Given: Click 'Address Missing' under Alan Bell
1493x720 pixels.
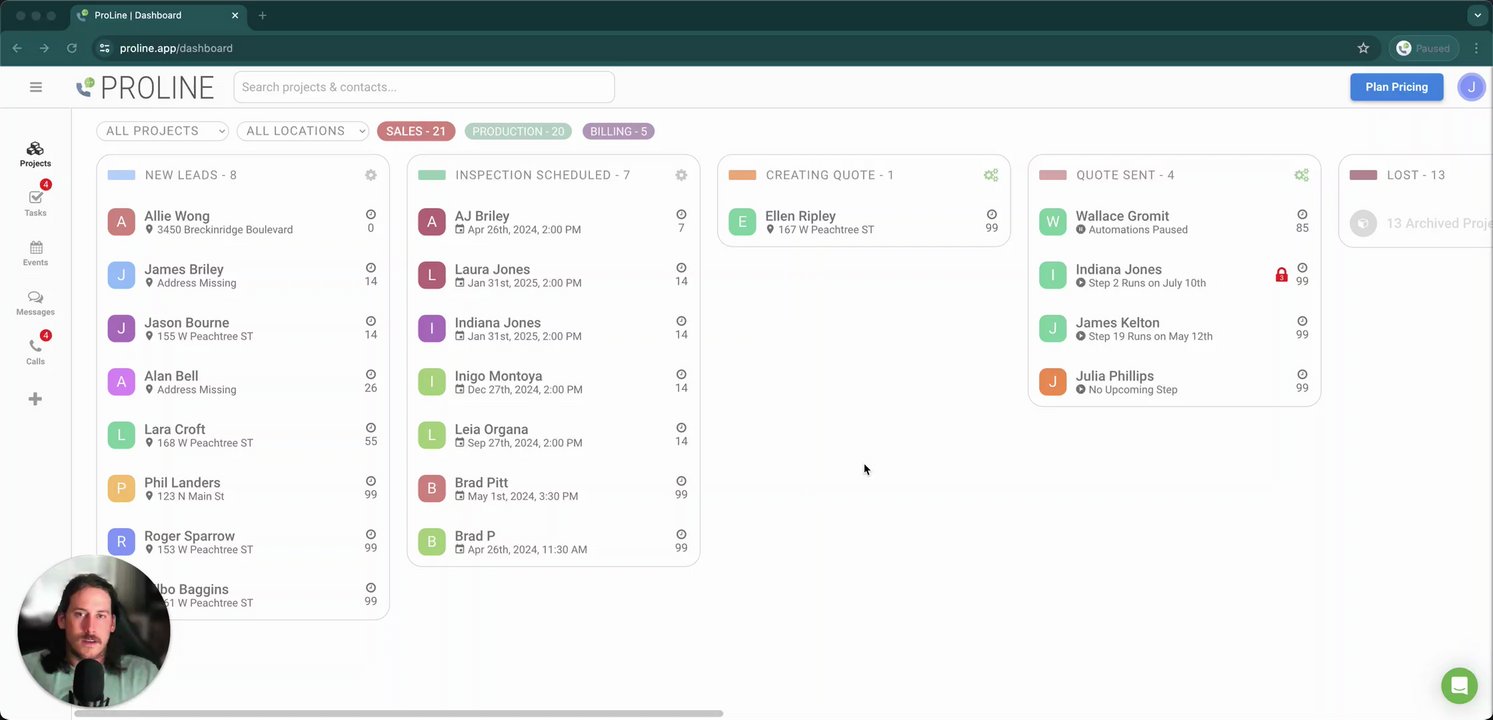Looking at the screenshot, I should coord(197,390).
